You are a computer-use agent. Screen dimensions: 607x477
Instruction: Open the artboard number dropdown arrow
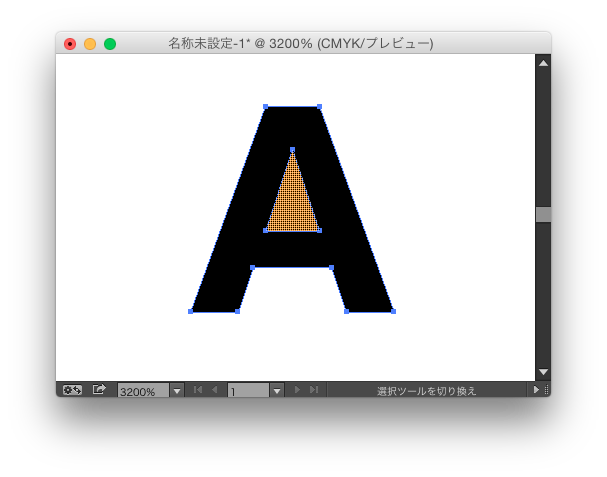pyautogui.click(x=277, y=391)
